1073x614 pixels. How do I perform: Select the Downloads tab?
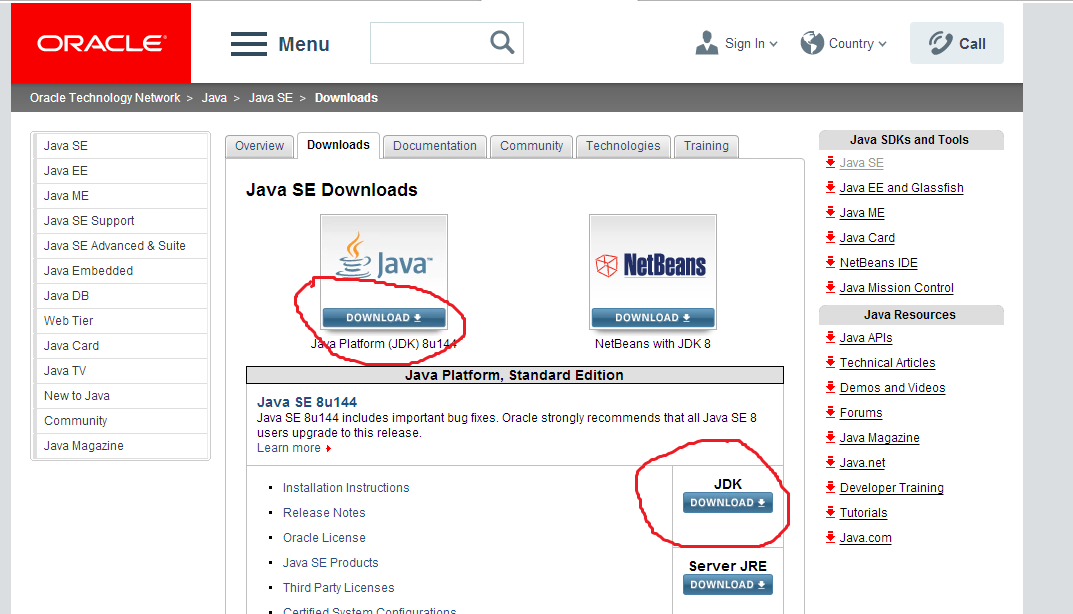(x=338, y=145)
